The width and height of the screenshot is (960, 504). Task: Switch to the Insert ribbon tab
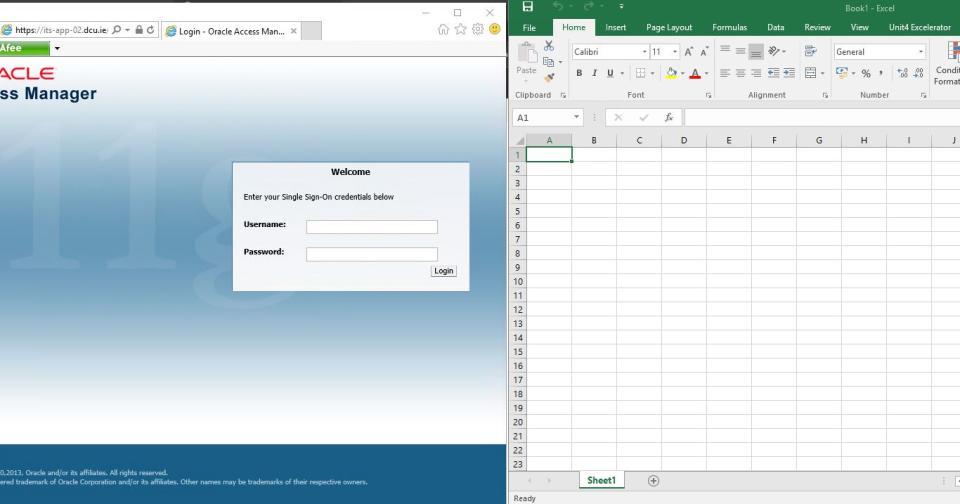click(x=615, y=28)
